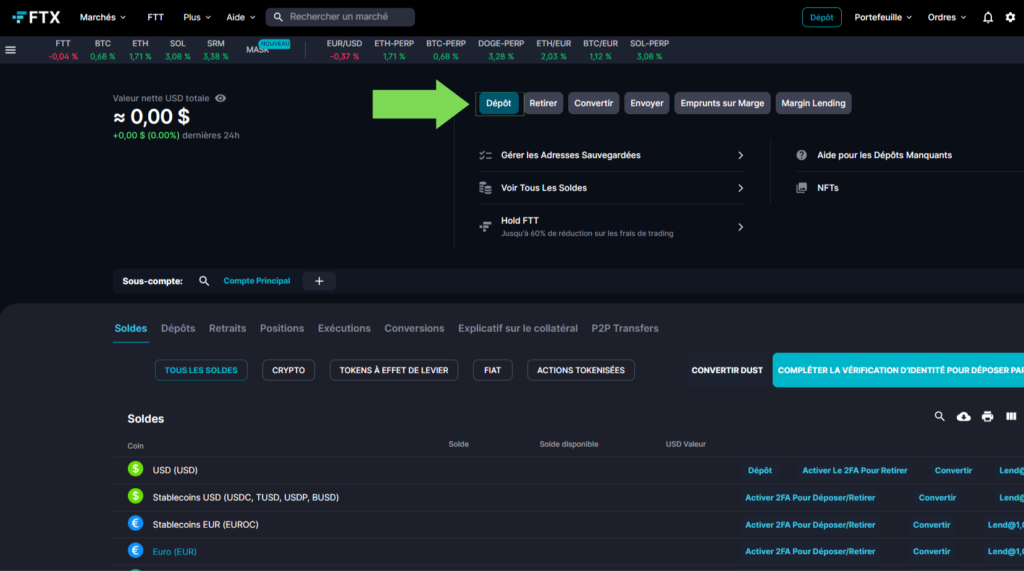Viewport: 1024px width, 571px height.
Task: Click the Rechercher un marché search field
Action: 345,17
